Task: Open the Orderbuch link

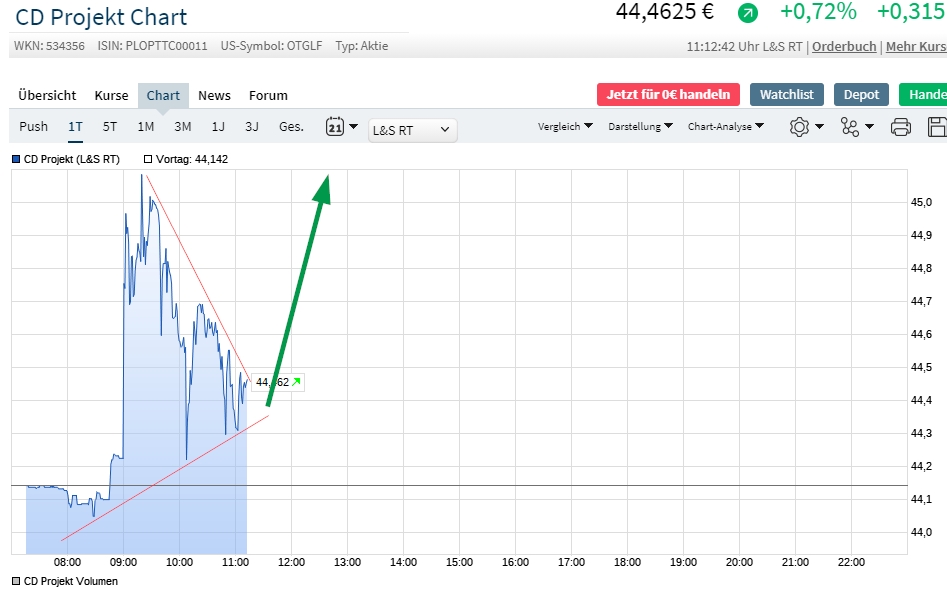Action: point(844,47)
